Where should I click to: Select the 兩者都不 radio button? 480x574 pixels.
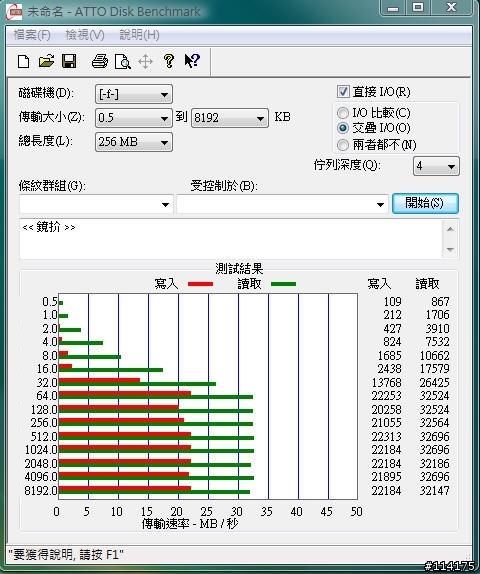pos(343,145)
